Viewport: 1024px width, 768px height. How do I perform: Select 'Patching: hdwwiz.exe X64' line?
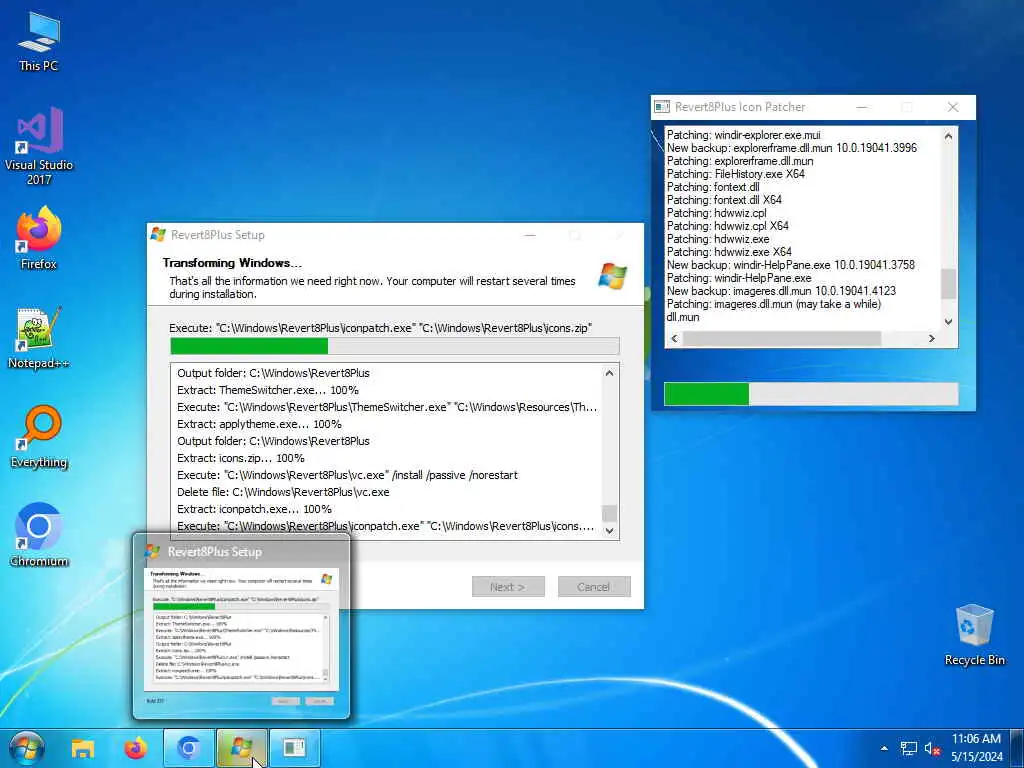729,251
